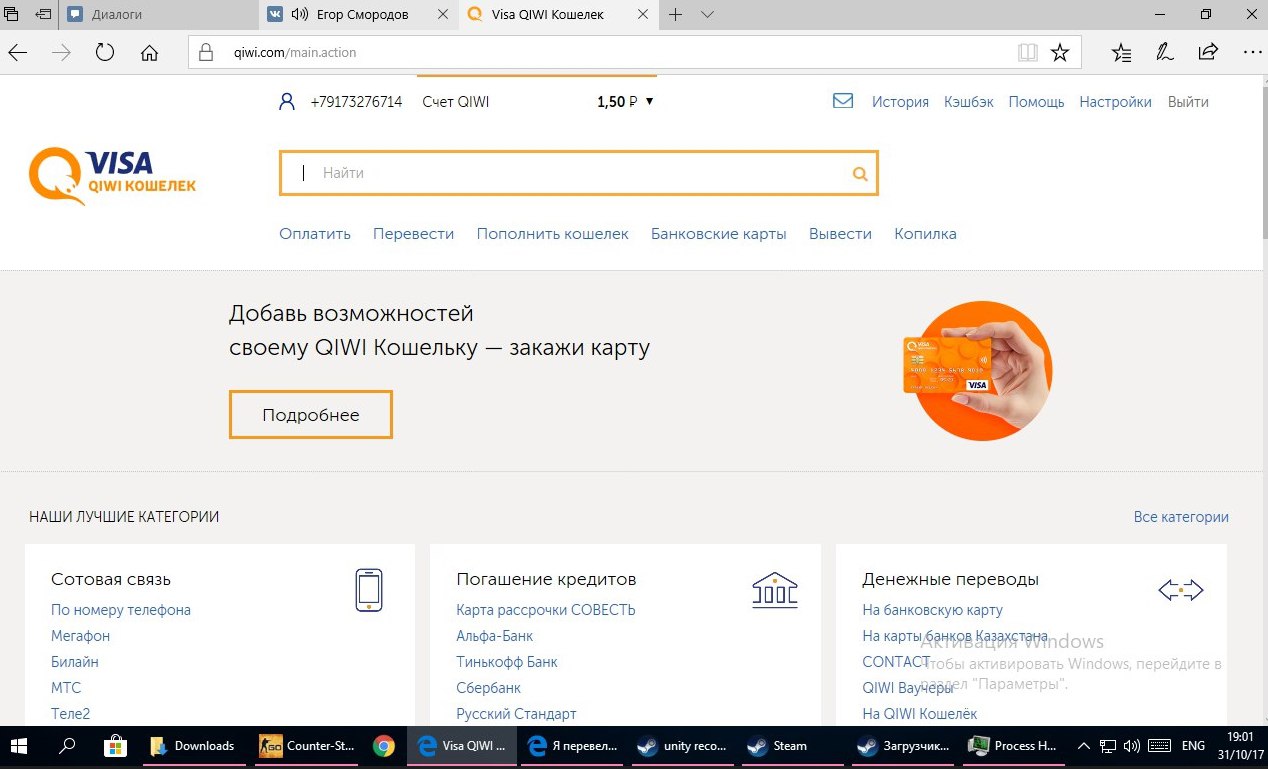Open the favorites hub icon
1268x769 pixels.
tap(1123, 53)
